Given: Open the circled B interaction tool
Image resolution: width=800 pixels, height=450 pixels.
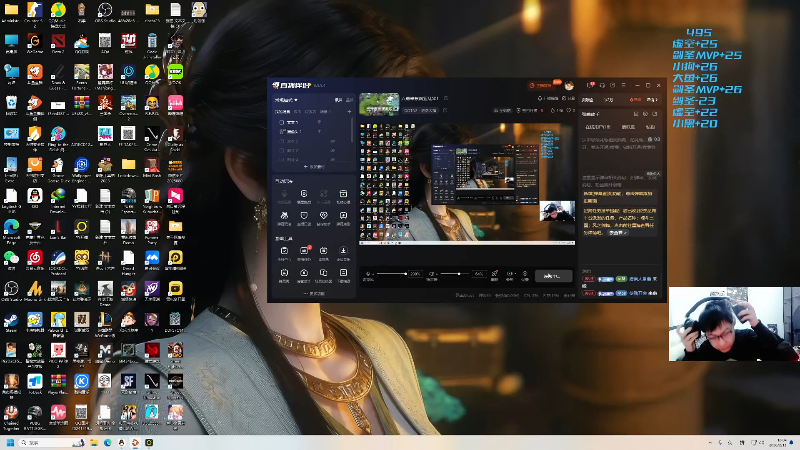Looking at the screenshot, I should pyautogui.click(x=304, y=196).
